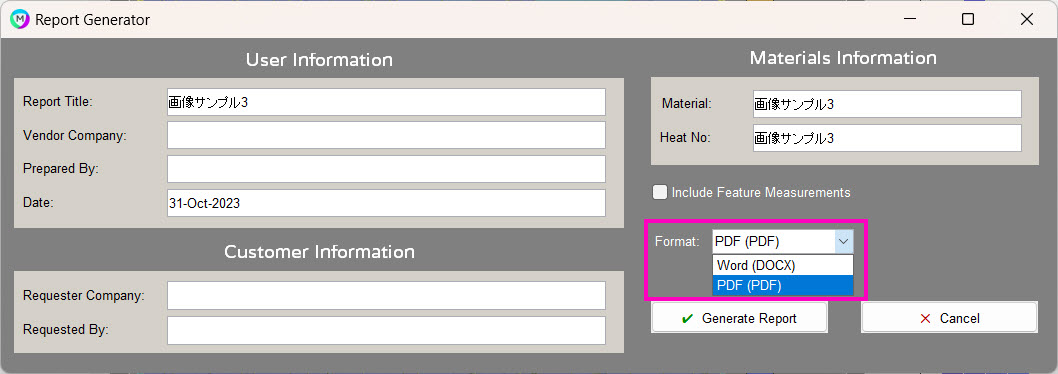This screenshot has height=374, width=1058.
Task: Click the Material input field
Action: (x=887, y=104)
